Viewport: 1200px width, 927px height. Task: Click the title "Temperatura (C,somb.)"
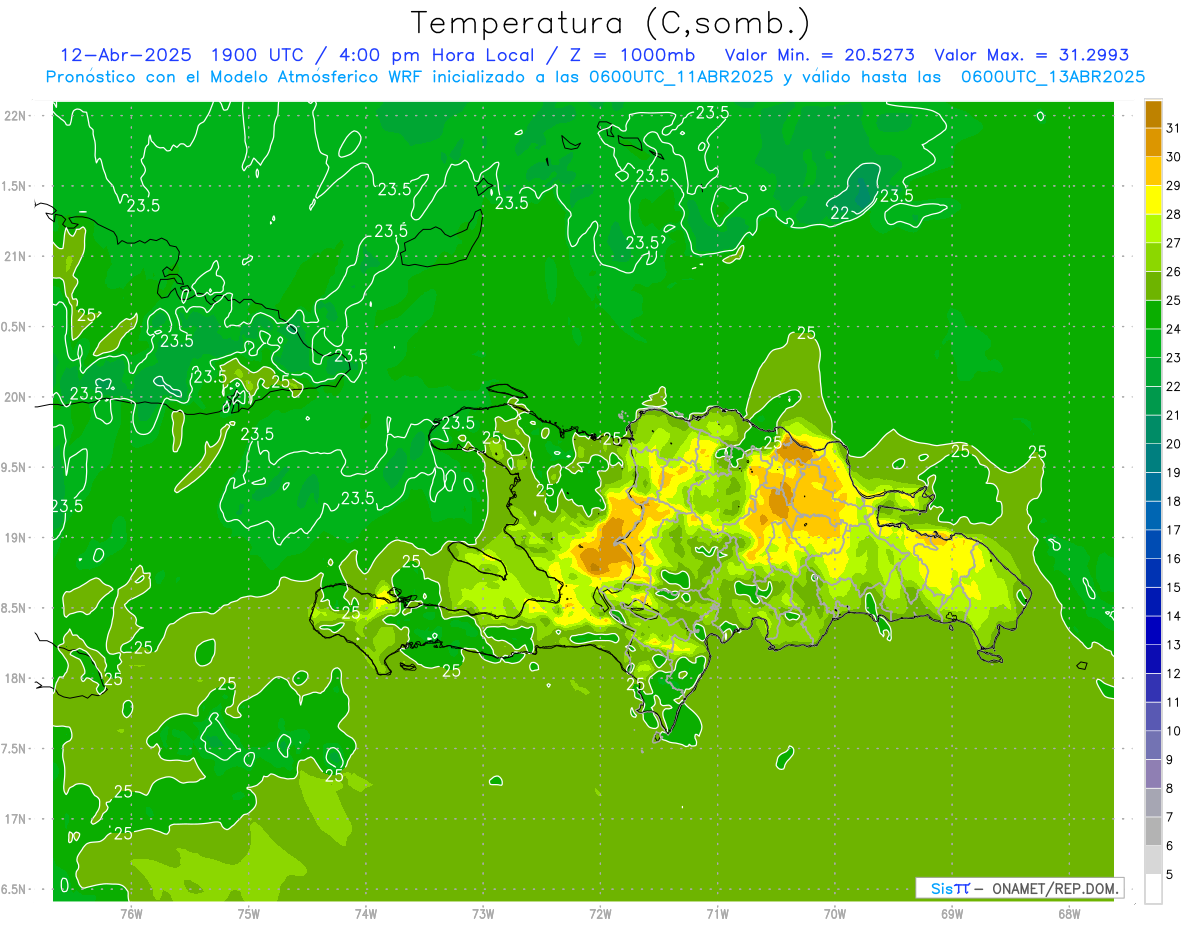(611, 23)
